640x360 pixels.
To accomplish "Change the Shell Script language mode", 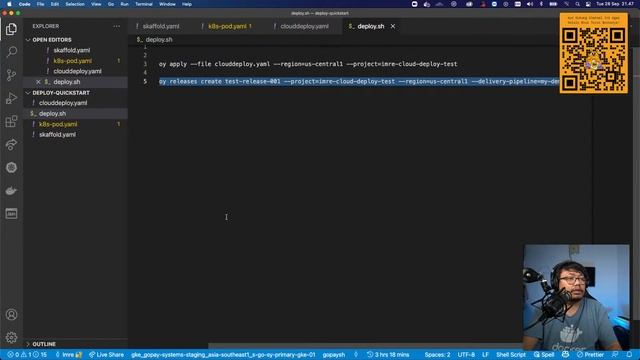I will [x=511, y=355].
